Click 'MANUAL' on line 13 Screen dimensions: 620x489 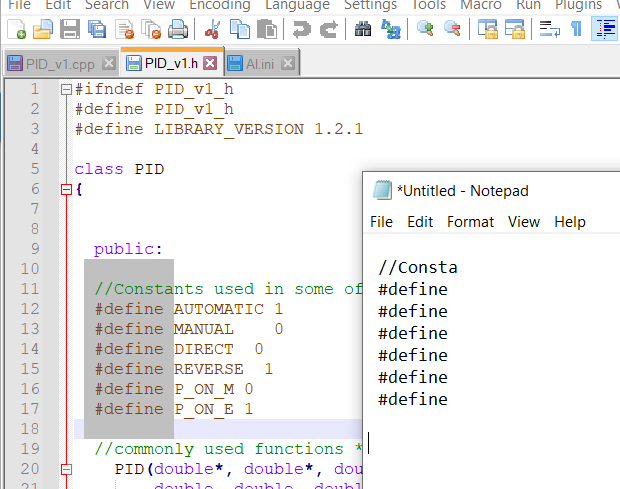[204, 329]
